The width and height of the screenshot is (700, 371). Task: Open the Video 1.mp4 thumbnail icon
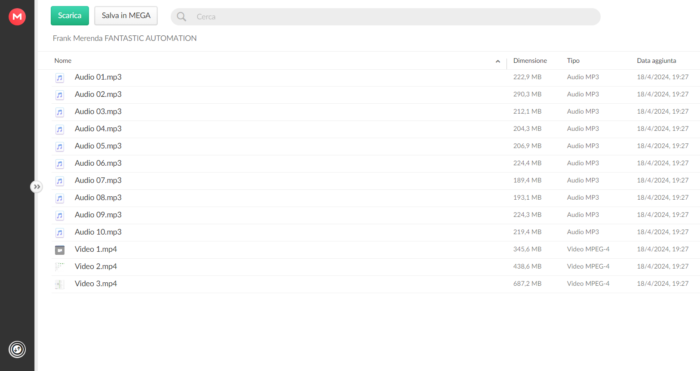tap(59, 250)
